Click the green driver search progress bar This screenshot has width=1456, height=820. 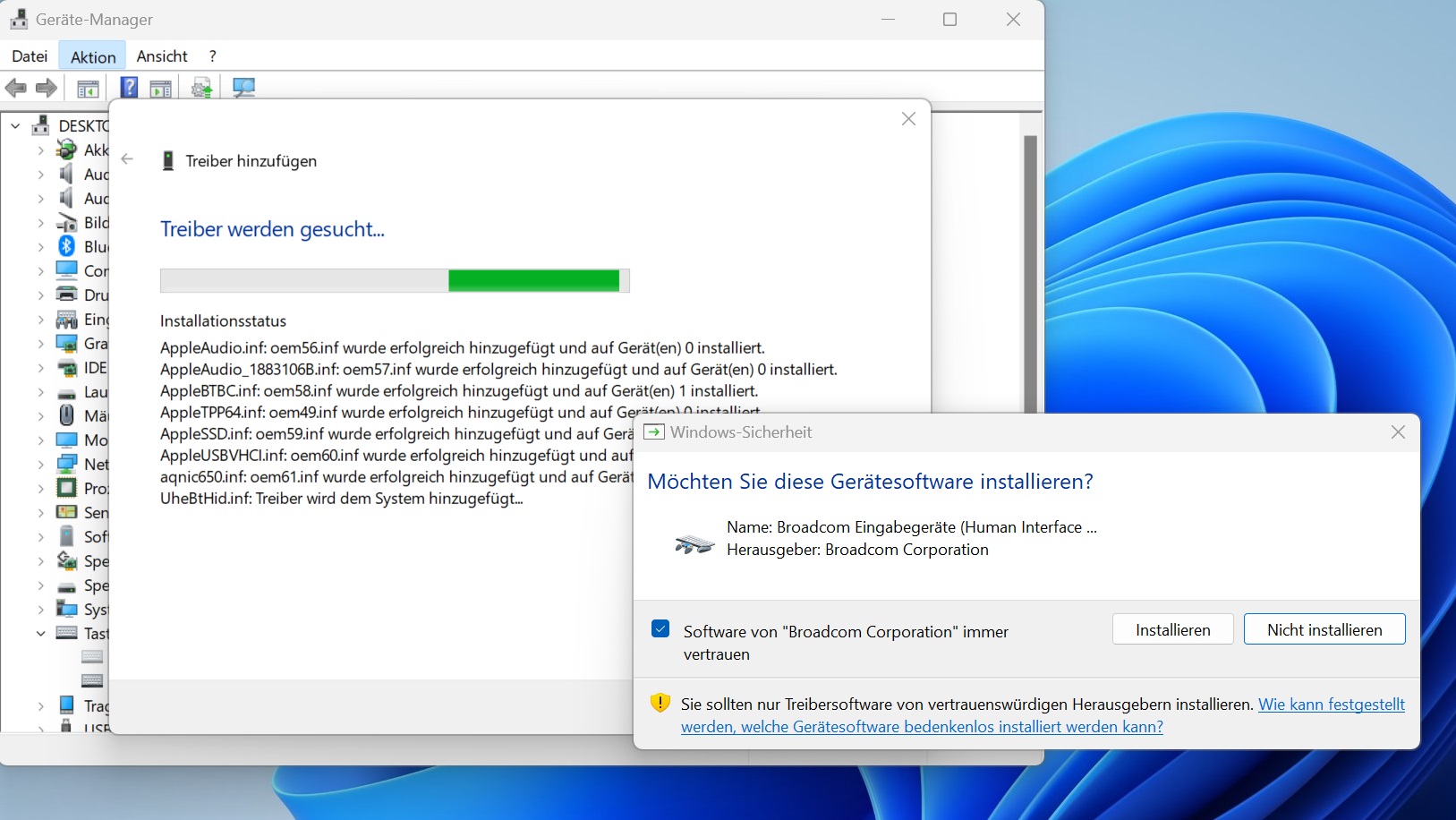click(x=395, y=280)
